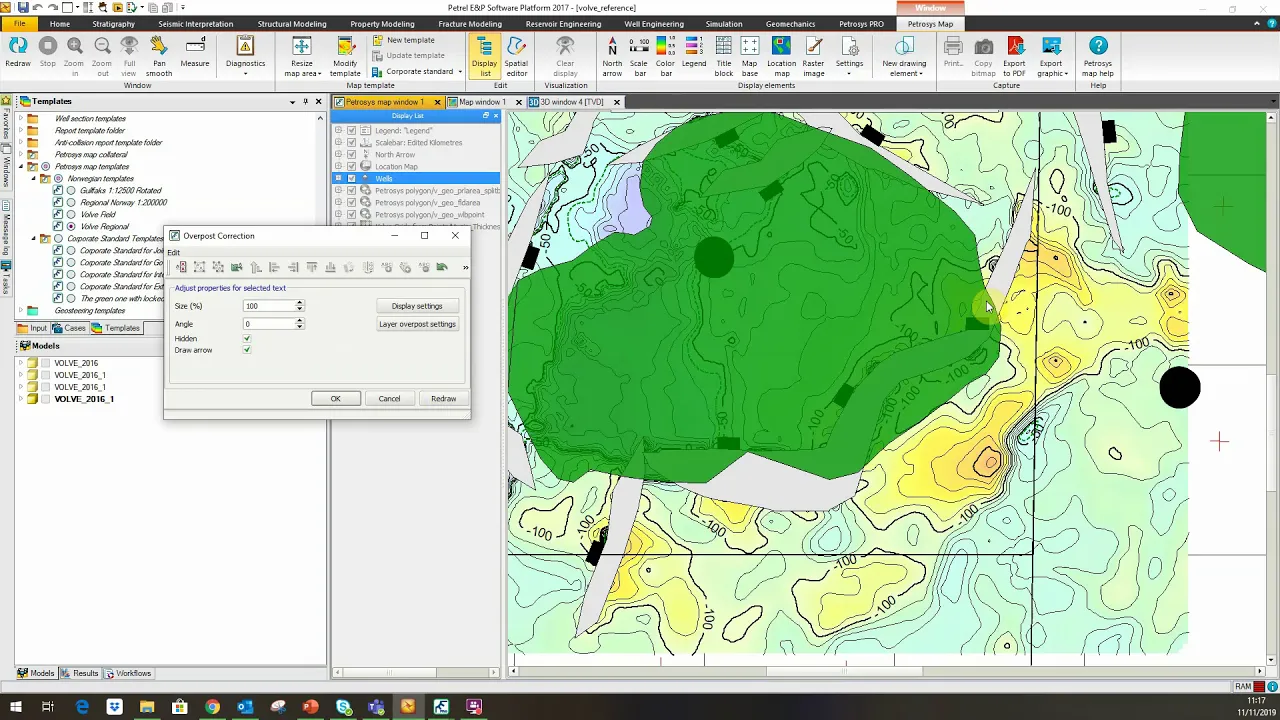Toggle the Hidden checkbox
This screenshot has height=720, width=1280.
(247, 339)
